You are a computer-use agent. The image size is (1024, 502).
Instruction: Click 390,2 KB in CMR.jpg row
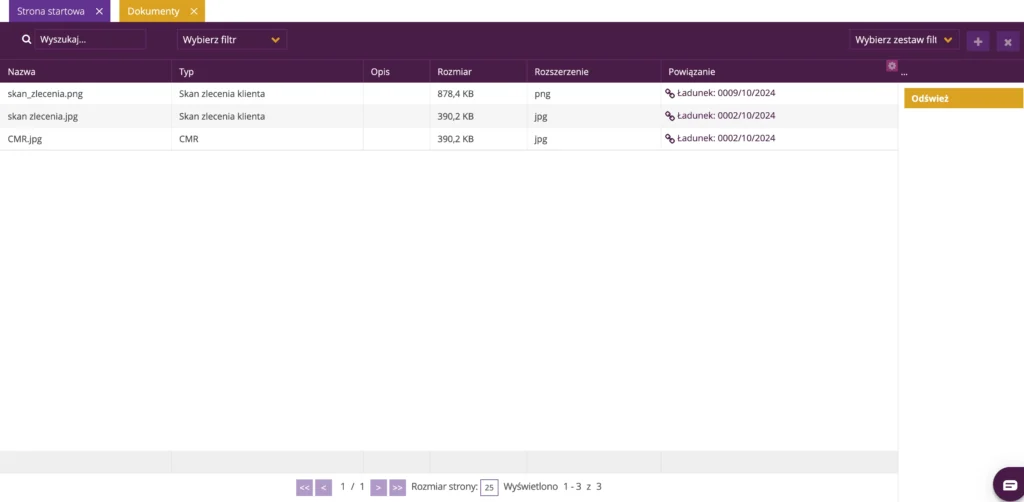[x=456, y=138]
